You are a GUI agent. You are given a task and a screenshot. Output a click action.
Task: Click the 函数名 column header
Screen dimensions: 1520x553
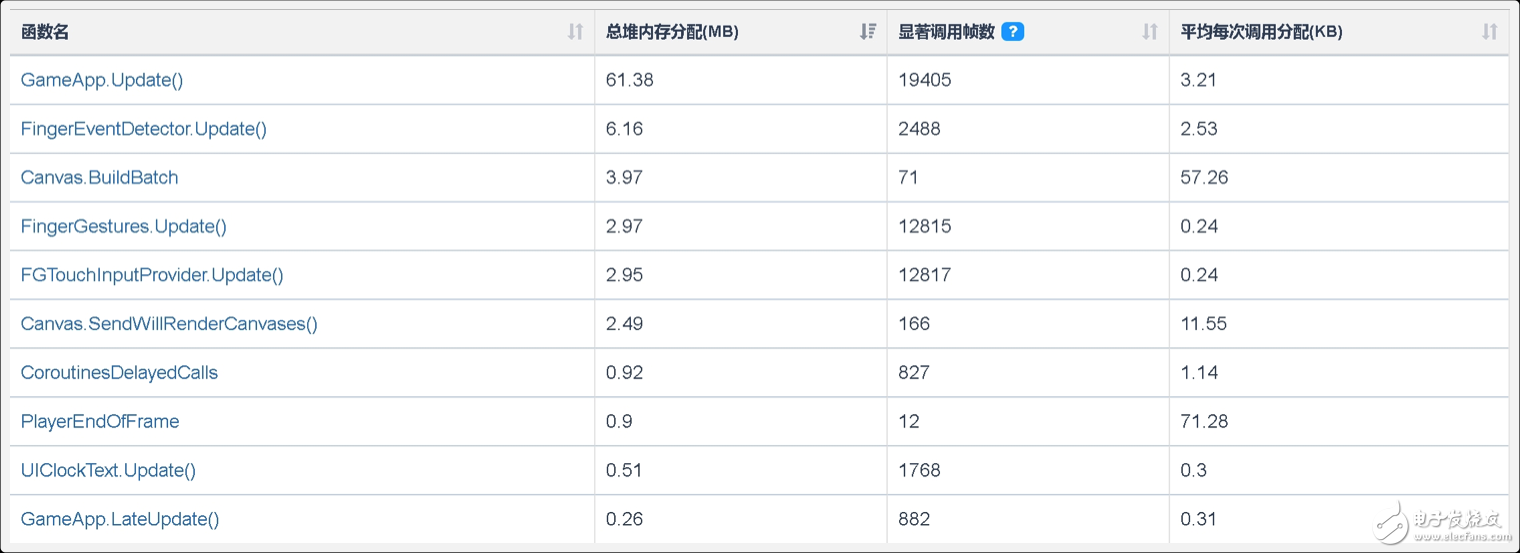(45, 32)
